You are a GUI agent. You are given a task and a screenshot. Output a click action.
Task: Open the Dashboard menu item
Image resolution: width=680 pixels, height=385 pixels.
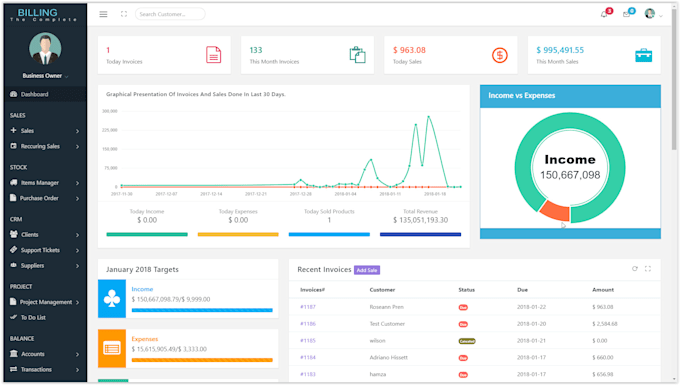point(45,94)
